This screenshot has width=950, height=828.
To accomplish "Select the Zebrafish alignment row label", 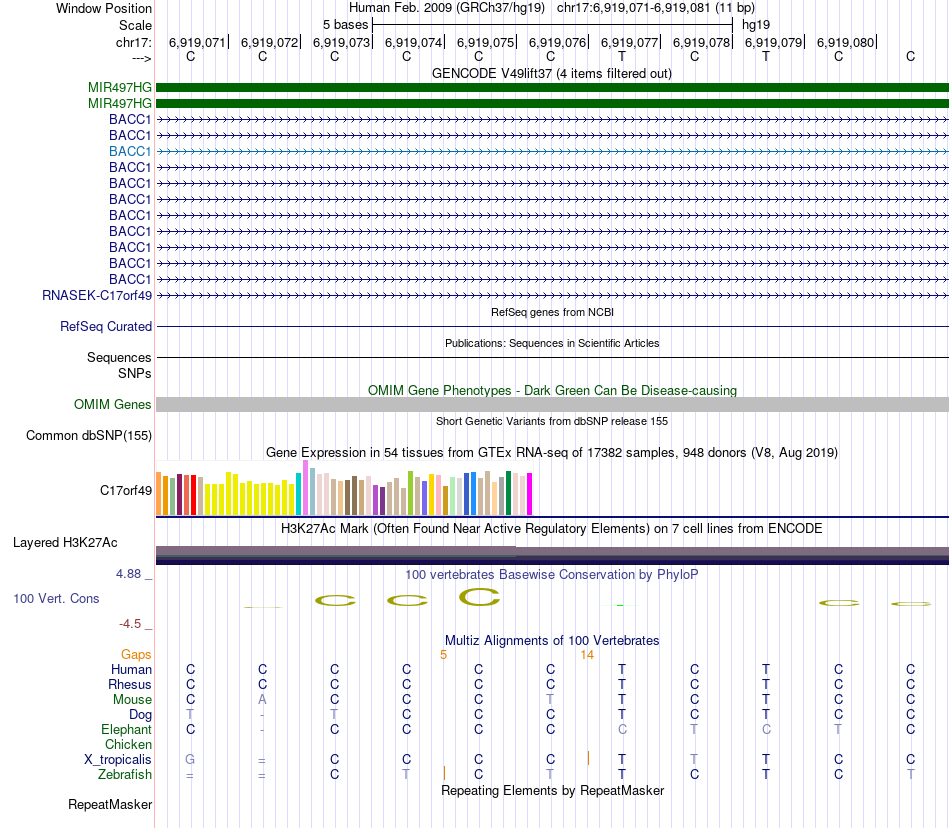I will point(125,774).
